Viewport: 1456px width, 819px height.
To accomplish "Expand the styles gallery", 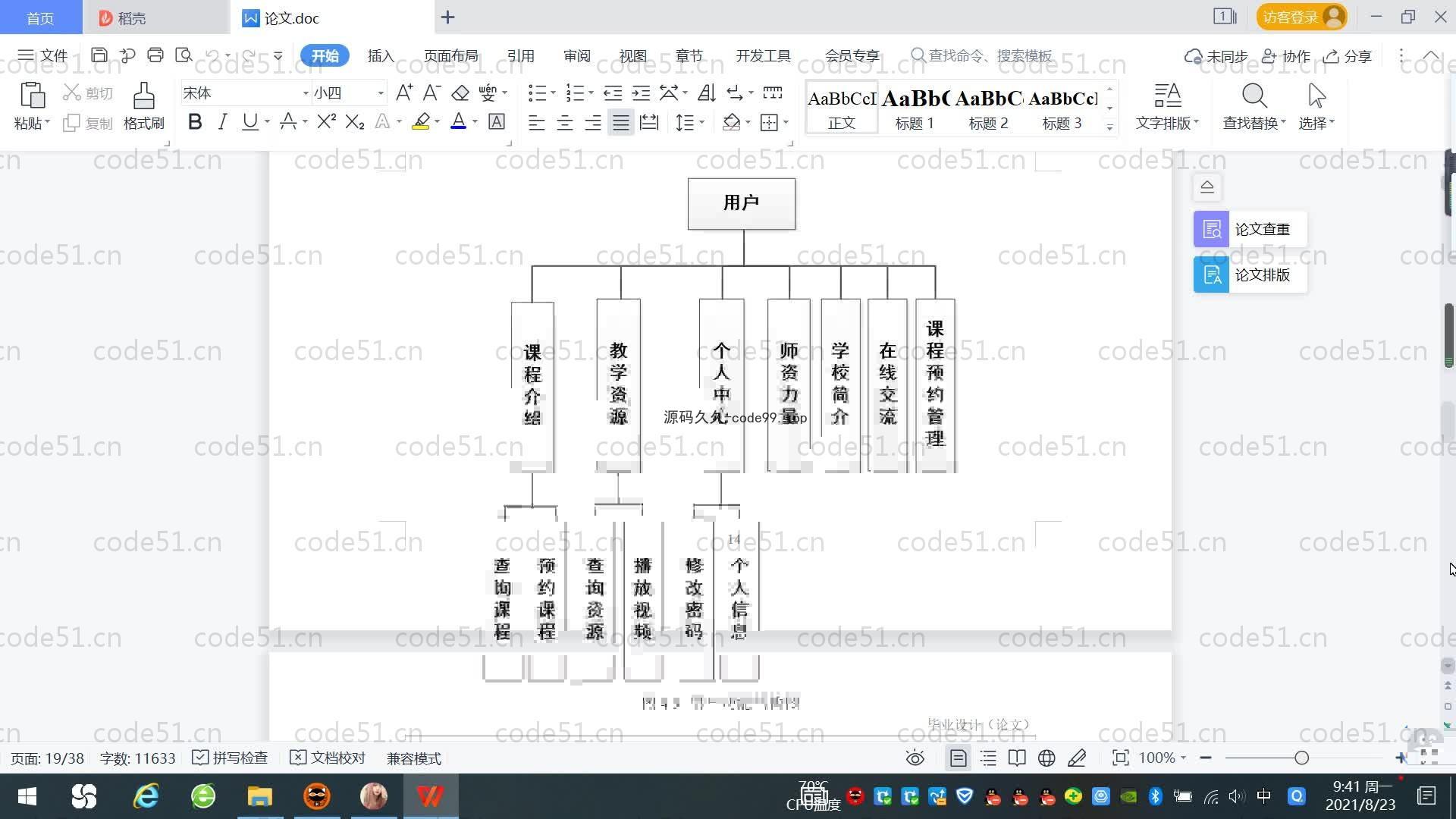I will coord(1110,127).
